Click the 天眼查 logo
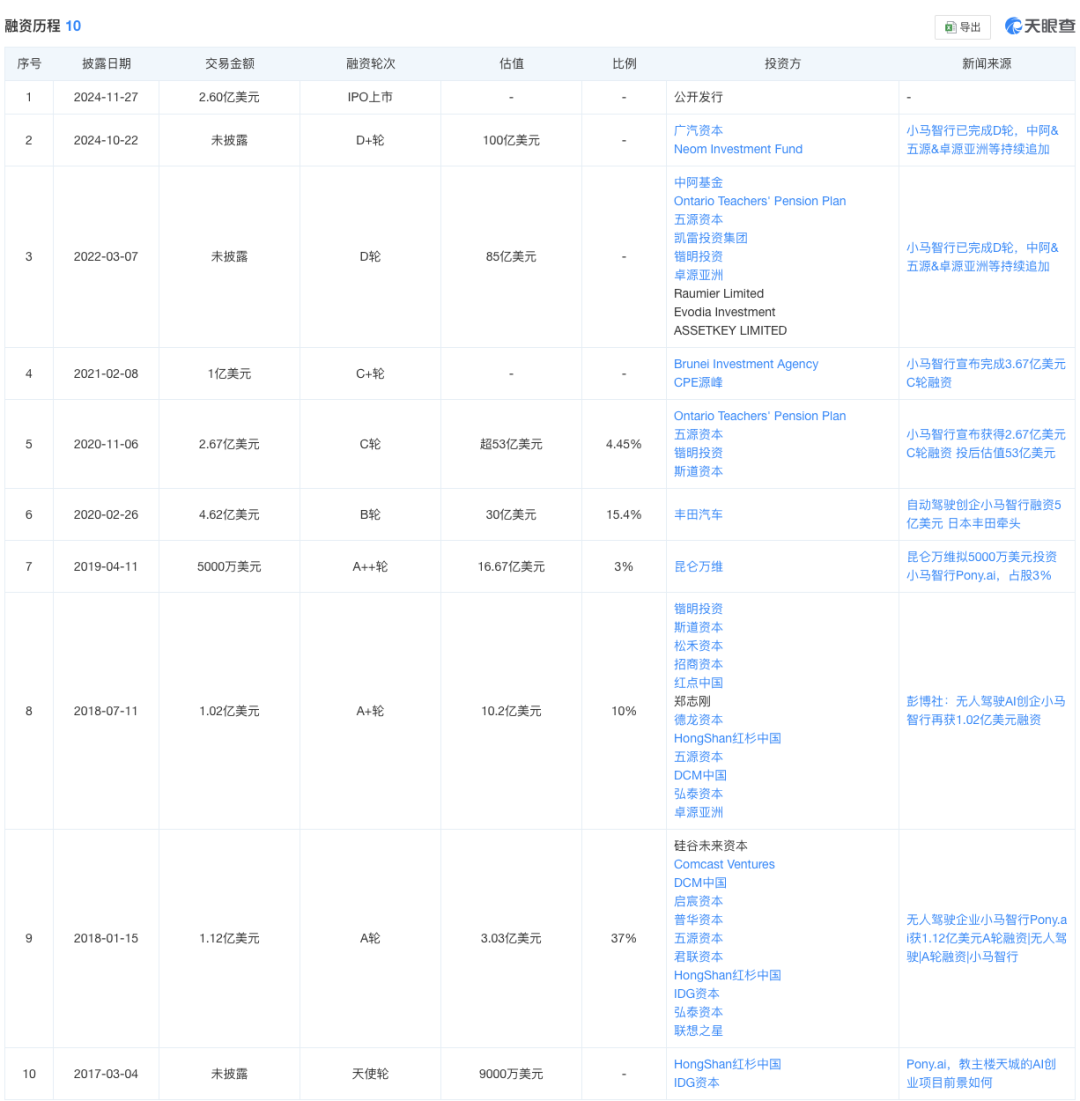Image resolution: width=1080 pixels, height=1101 pixels. (1040, 26)
